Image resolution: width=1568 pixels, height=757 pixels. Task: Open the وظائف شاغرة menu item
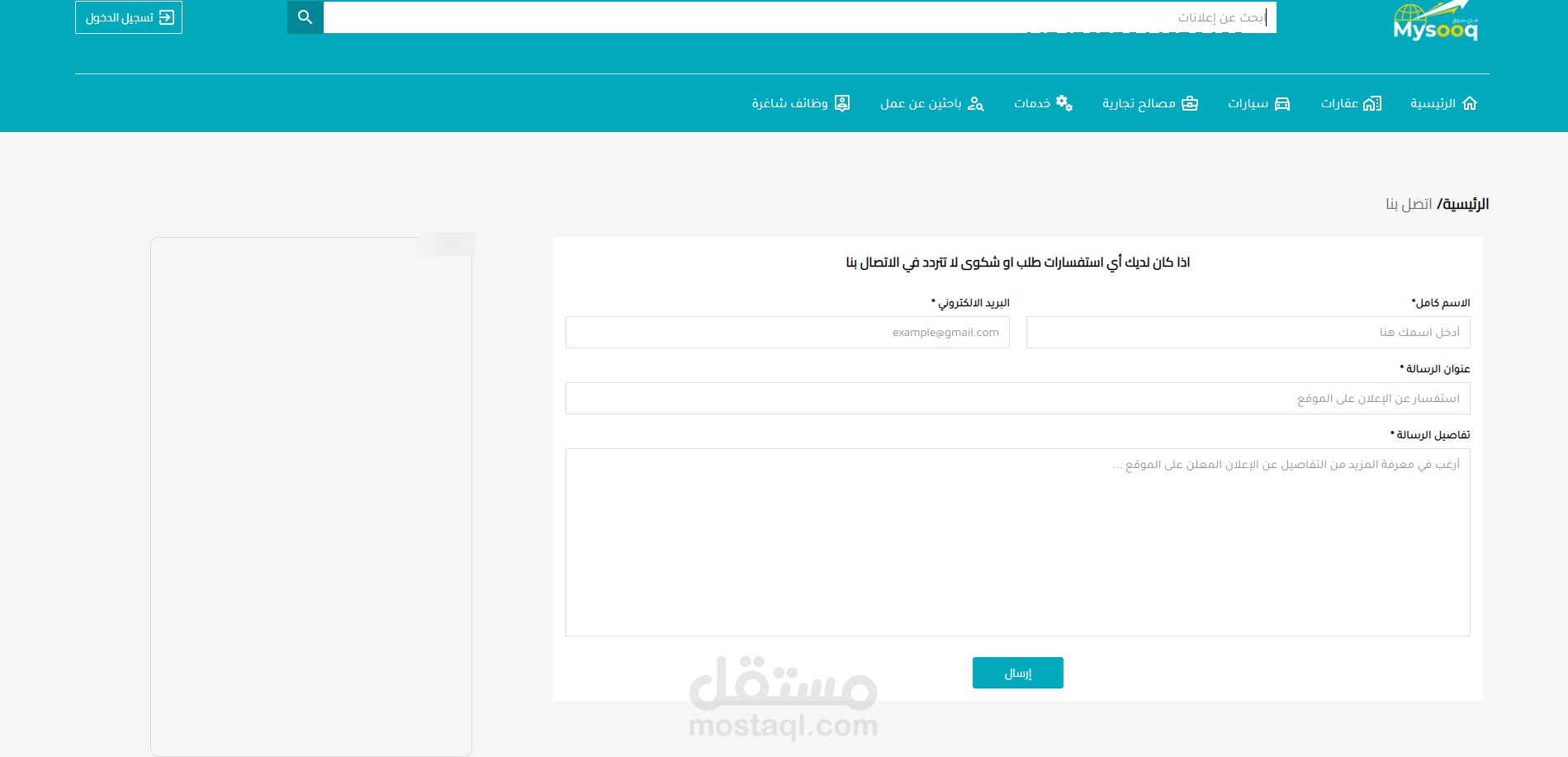tap(801, 103)
